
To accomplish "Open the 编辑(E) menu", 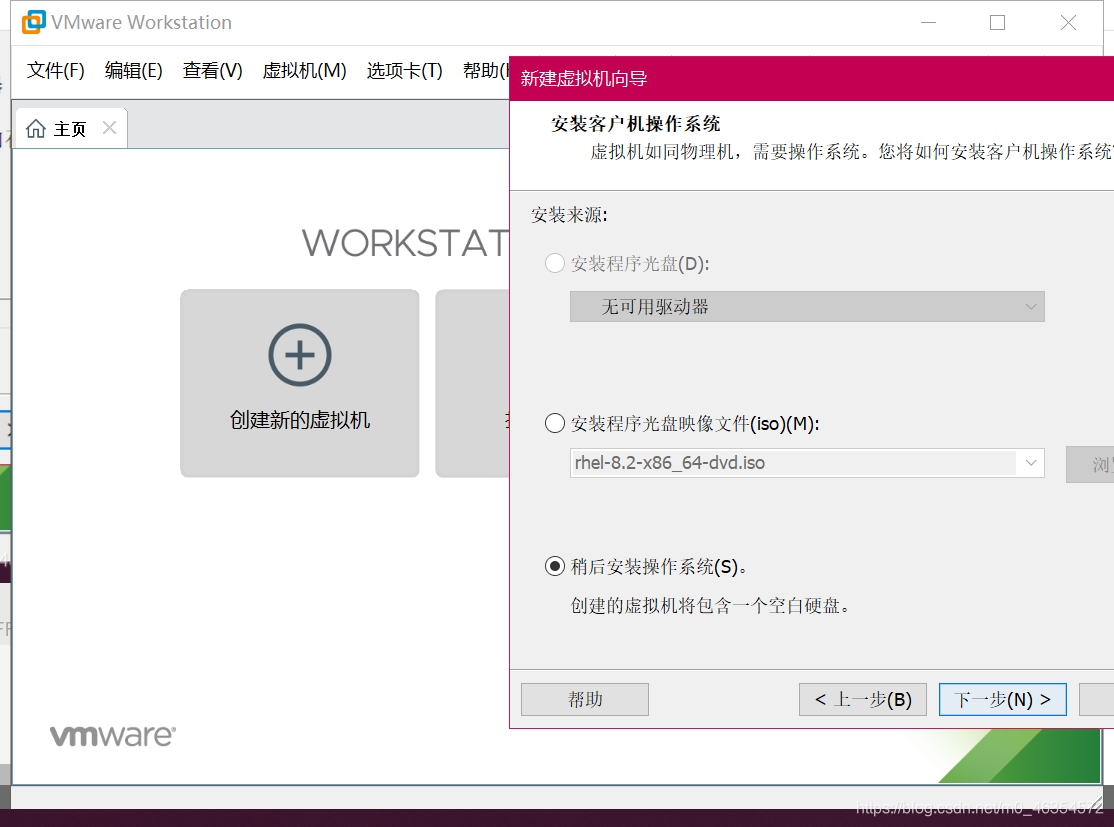I will (x=134, y=70).
